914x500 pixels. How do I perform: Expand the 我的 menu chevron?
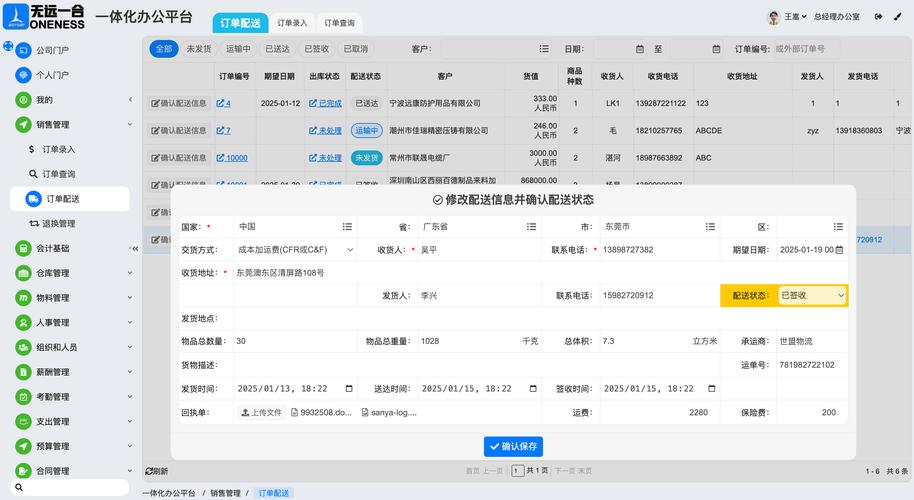point(129,100)
